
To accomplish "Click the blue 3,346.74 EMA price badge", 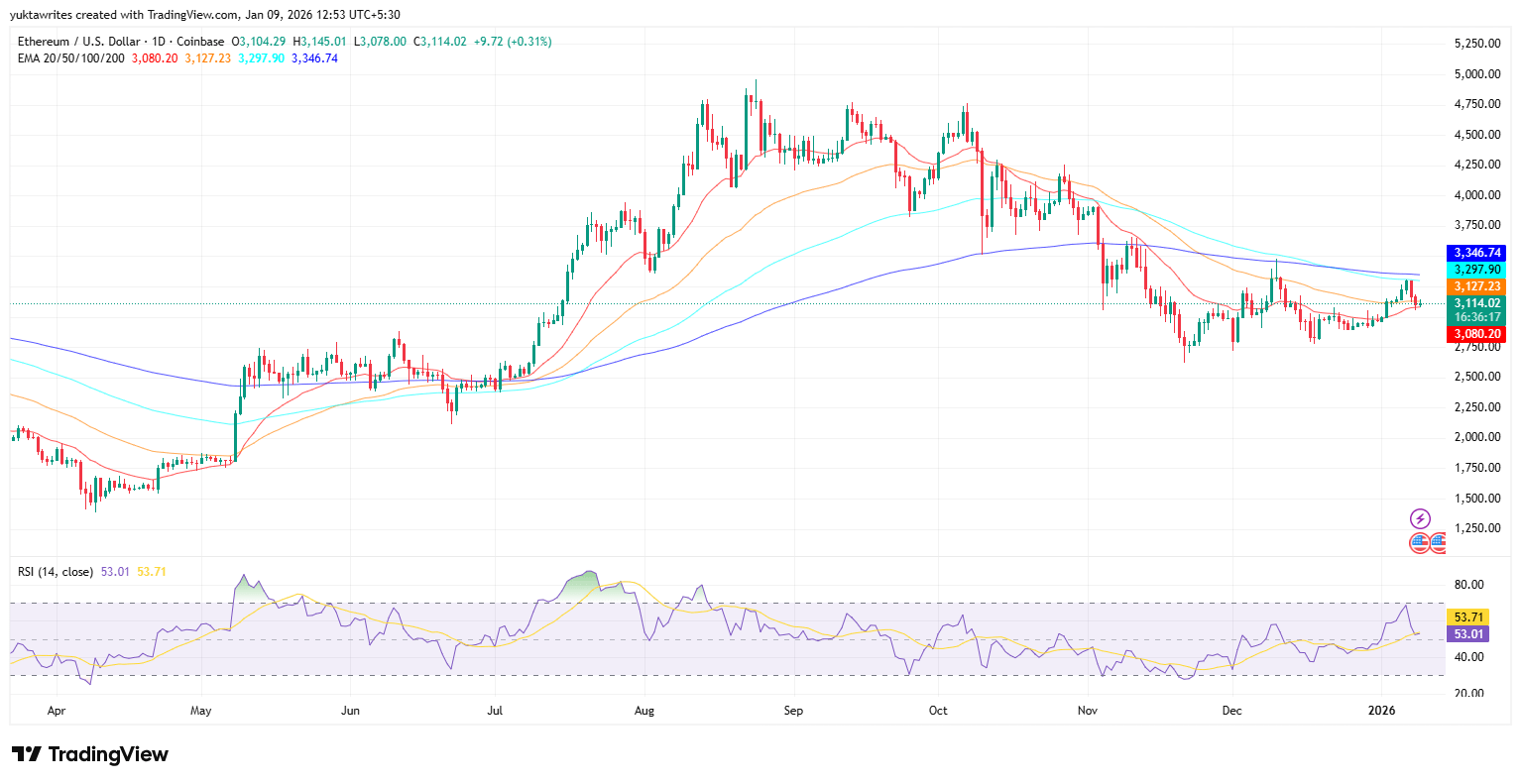I will 1476,253.
